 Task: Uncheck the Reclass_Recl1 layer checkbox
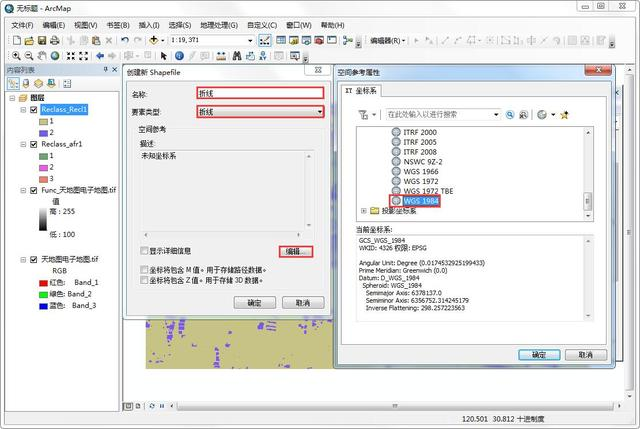click(x=34, y=109)
